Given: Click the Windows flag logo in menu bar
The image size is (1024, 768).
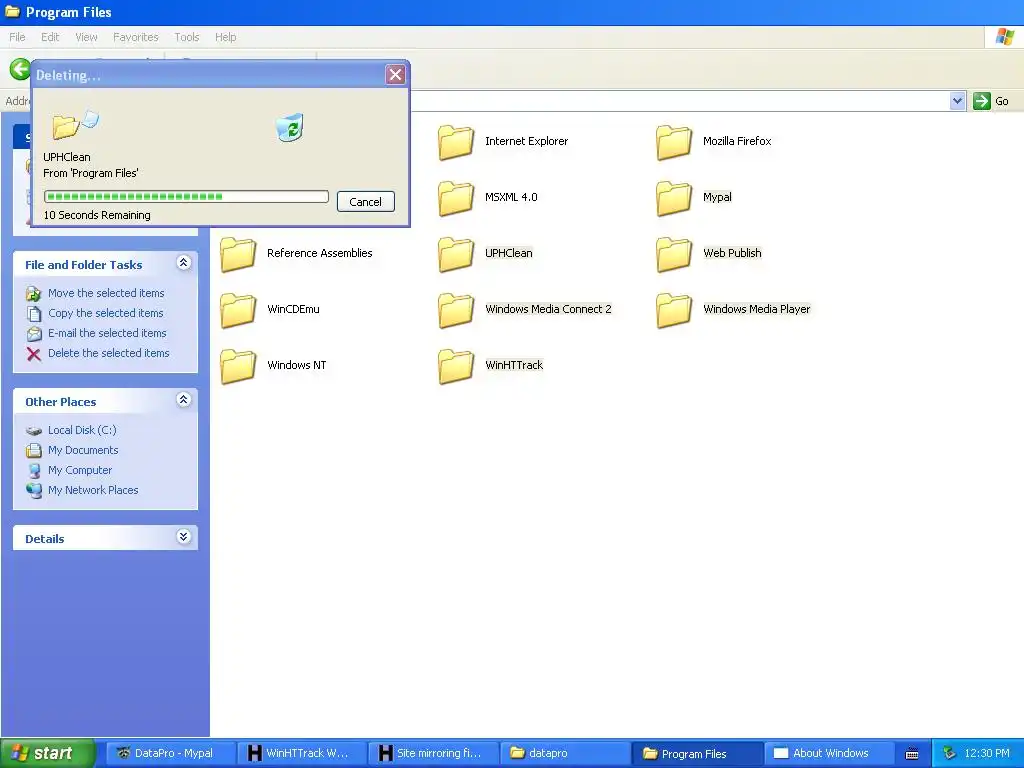Looking at the screenshot, I should (1004, 37).
